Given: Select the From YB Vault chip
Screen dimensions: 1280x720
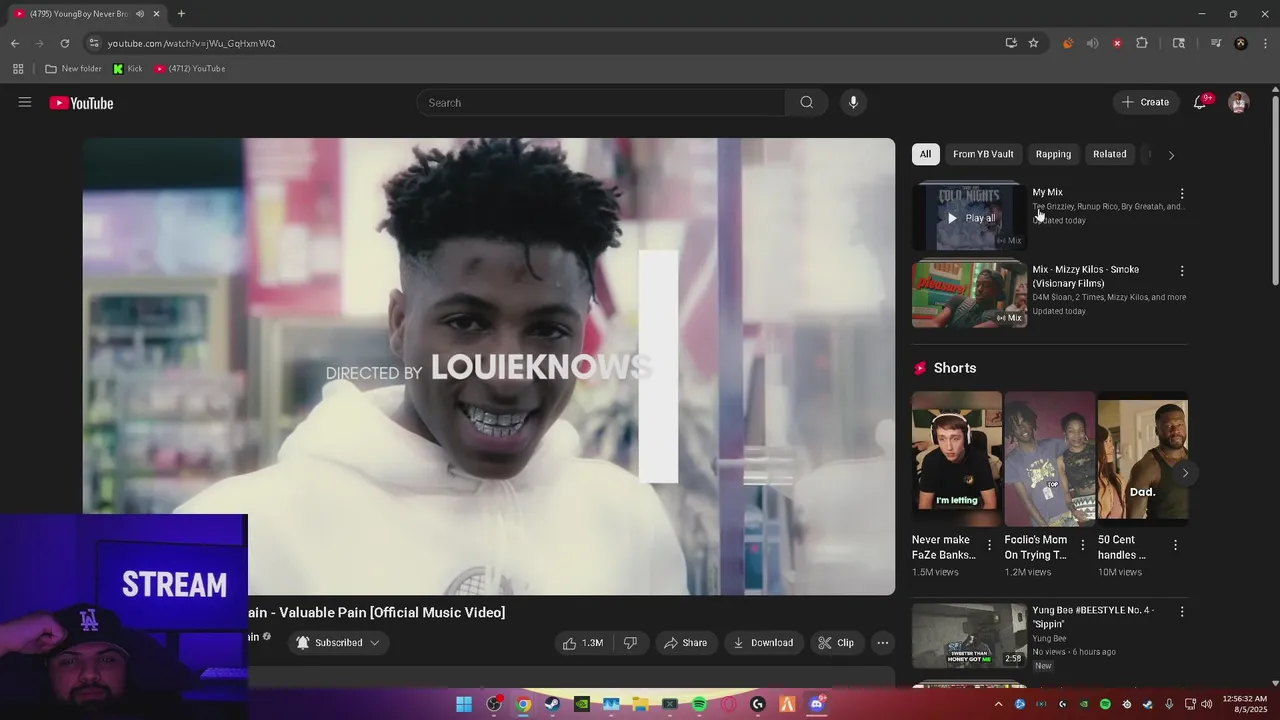Looking at the screenshot, I should point(983,154).
